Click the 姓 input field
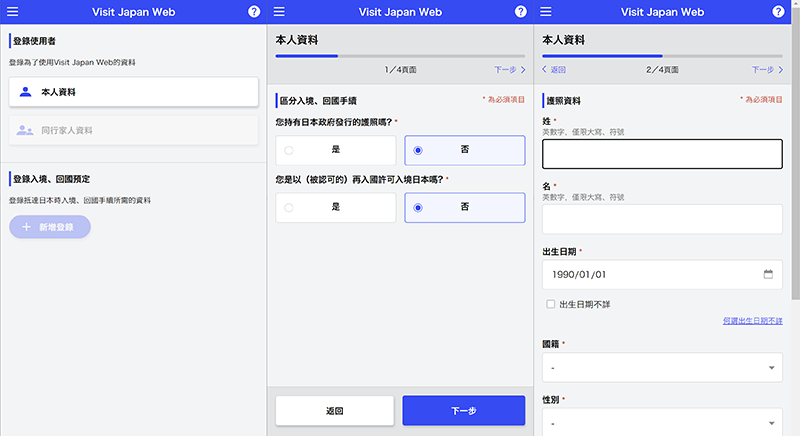This screenshot has height=436, width=800. tap(662, 154)
